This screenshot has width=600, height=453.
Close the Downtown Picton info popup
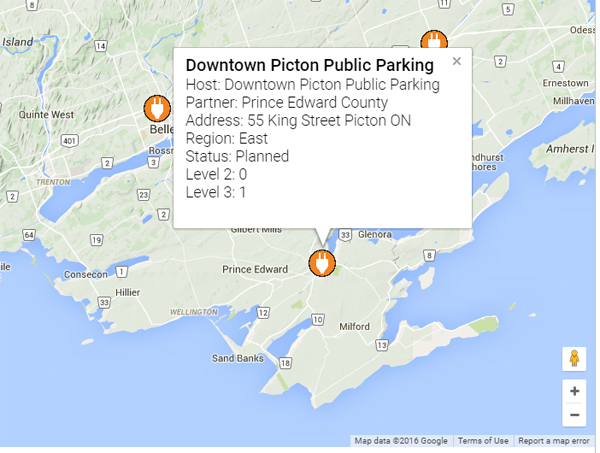click(x=457, y=61)
